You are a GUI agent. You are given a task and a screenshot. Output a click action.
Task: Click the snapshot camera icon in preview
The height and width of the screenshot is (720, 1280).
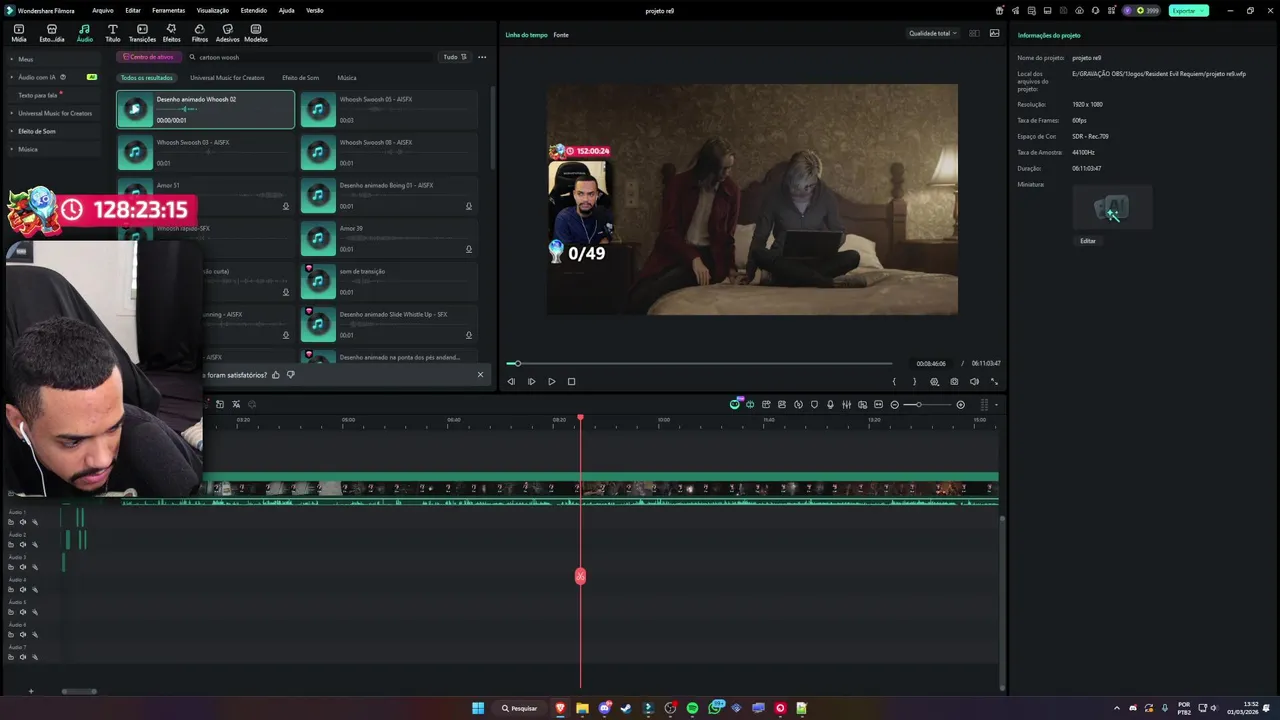[954, 381]
